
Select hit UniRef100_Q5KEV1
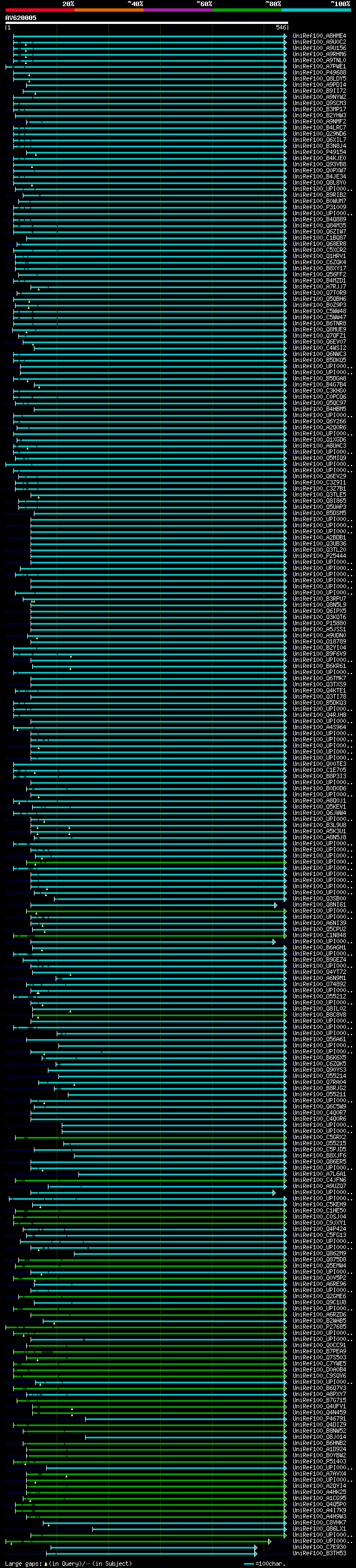coord(319,807)
